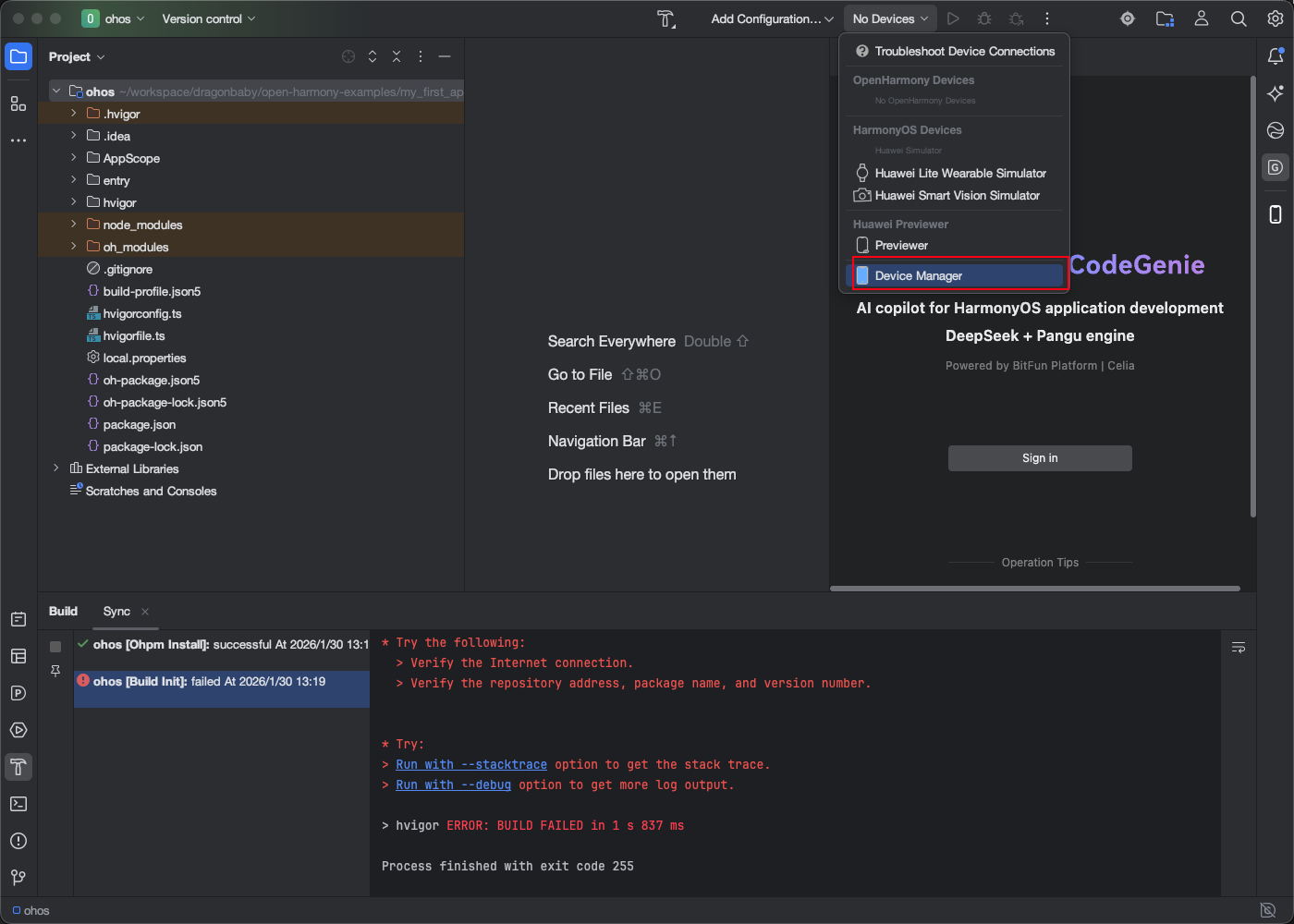
Task: Toggle the CodeGenie panel icon in right sidebar
Action: point(1276,167)
